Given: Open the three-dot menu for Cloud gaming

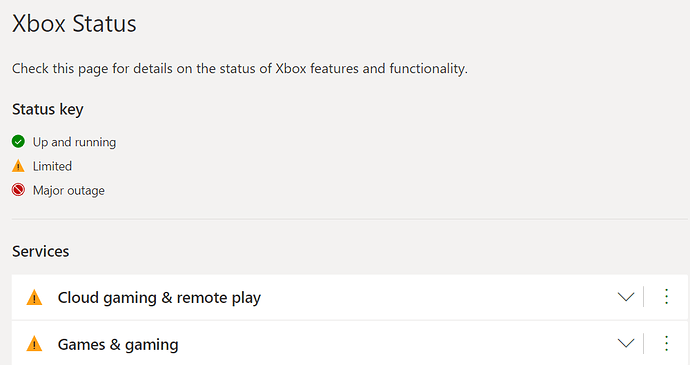Looking at the screenshot, I should 666,297.
